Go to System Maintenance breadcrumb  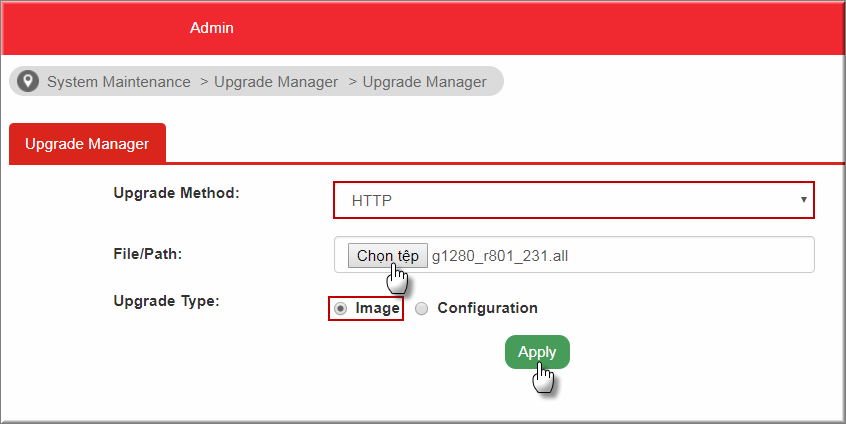pyautogui.click(x=119, y=82)
